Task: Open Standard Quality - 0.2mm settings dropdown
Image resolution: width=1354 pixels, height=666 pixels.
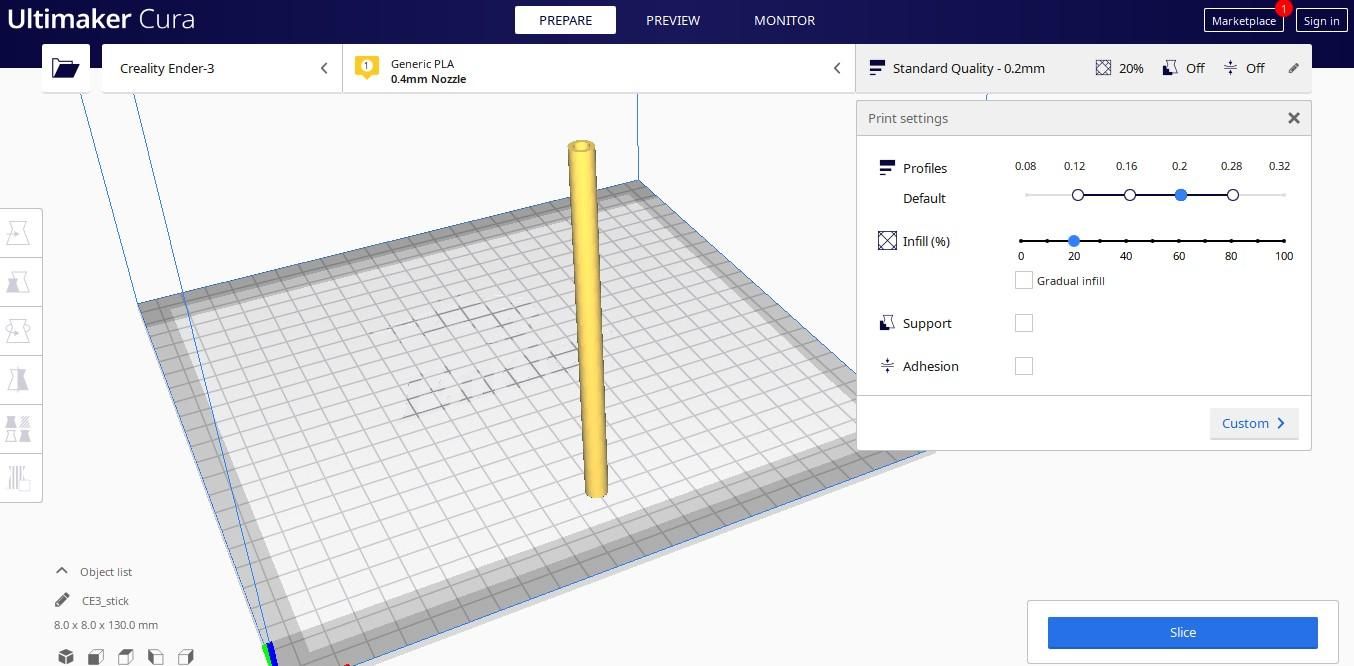Action: pyautogui.click(x=1083, y=68)
